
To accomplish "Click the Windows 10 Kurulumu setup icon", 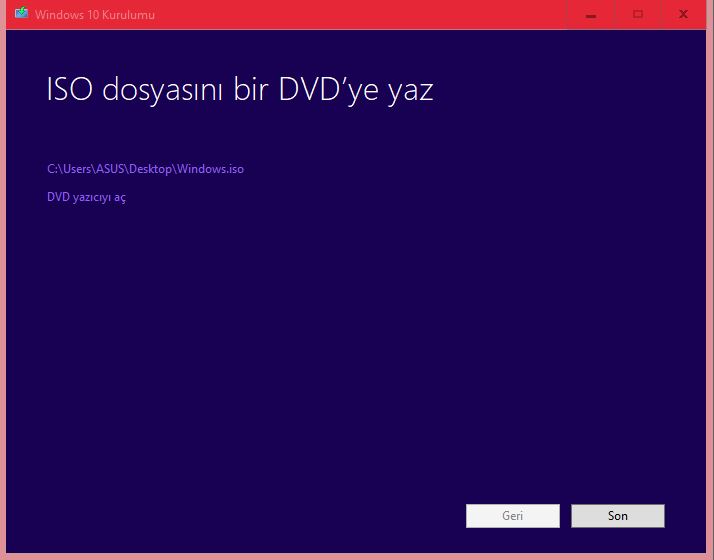I will tap(21, 13).
